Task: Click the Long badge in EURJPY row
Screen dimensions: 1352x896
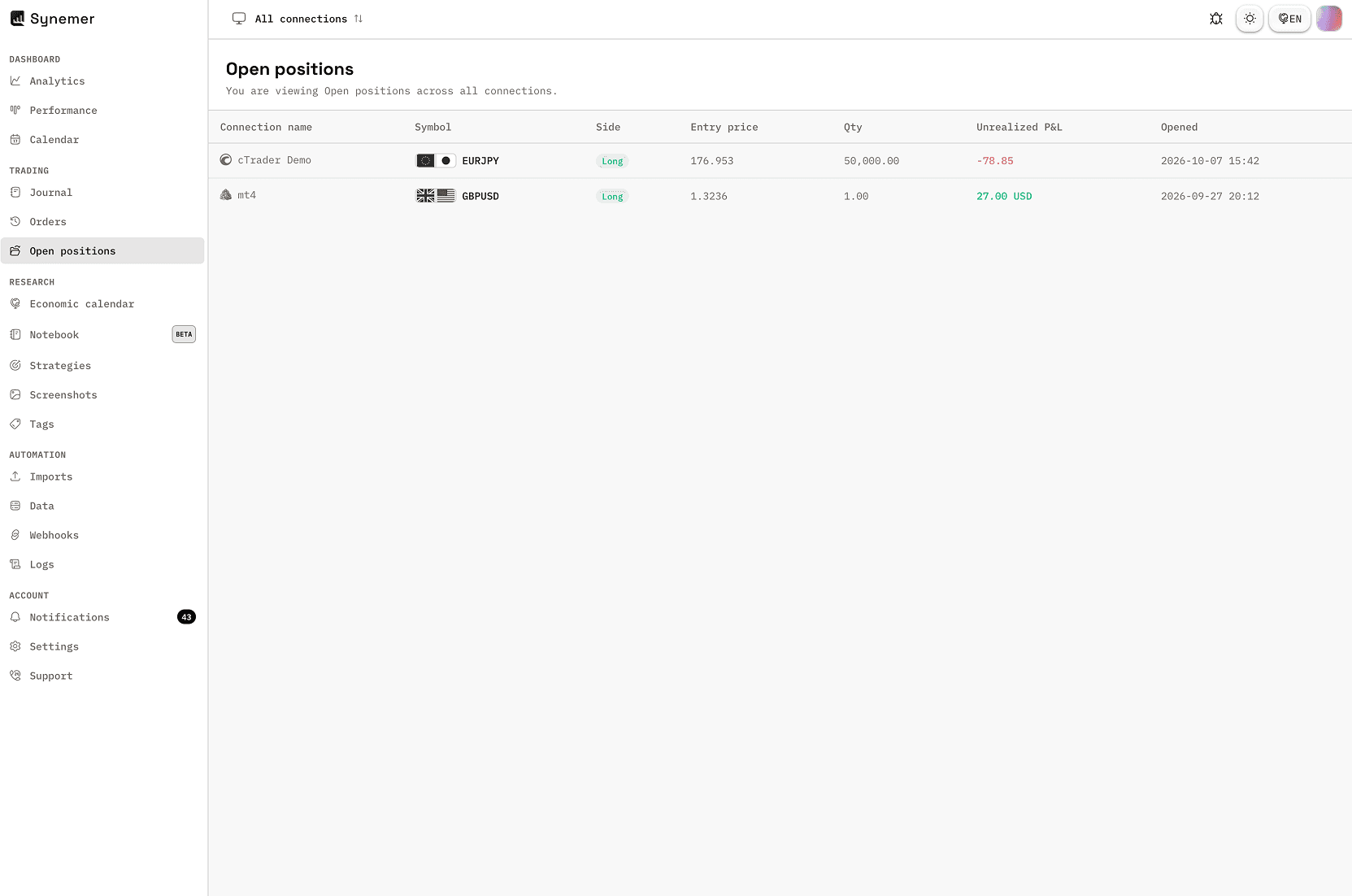Action: coord(612,161)
